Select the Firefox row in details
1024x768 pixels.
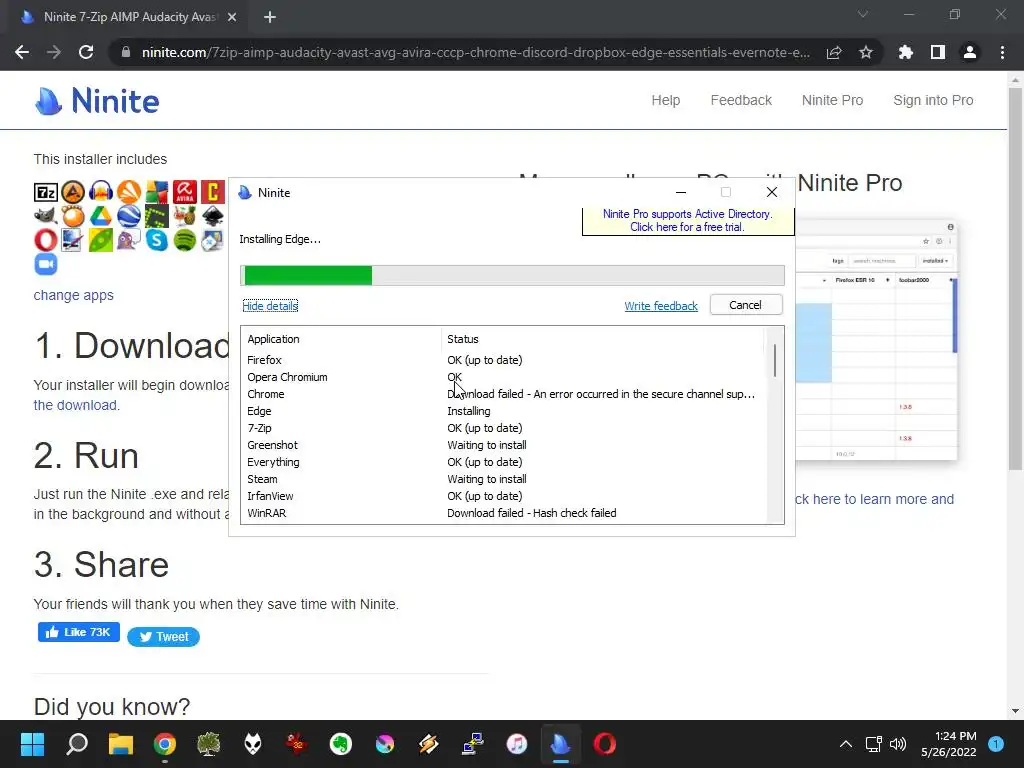[503, 360]
